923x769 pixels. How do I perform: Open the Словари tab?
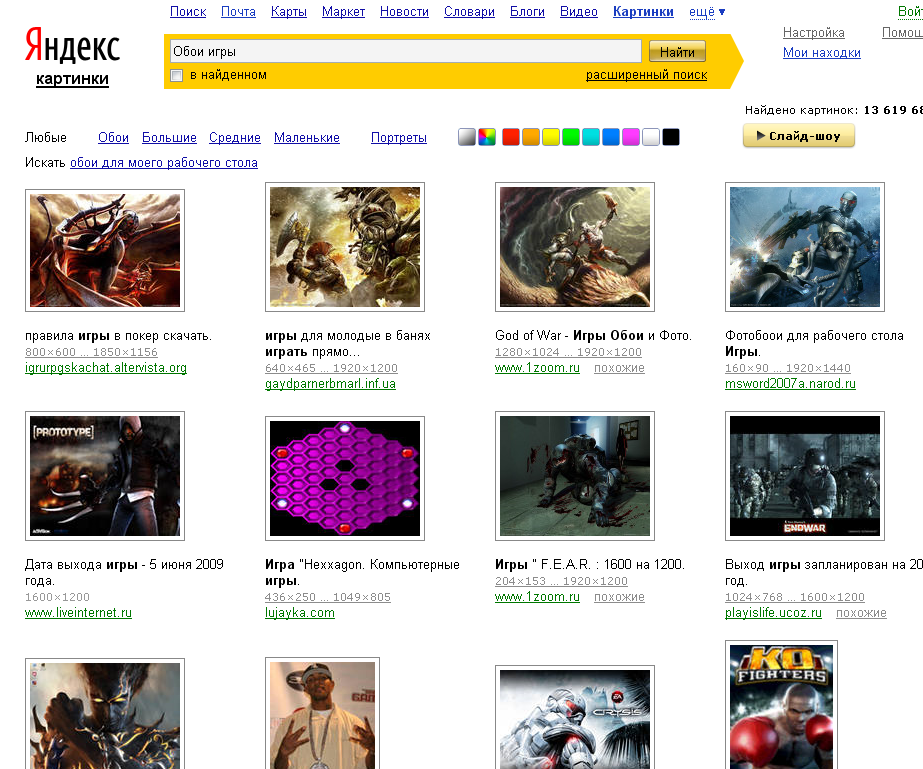(x=469, y=12)
